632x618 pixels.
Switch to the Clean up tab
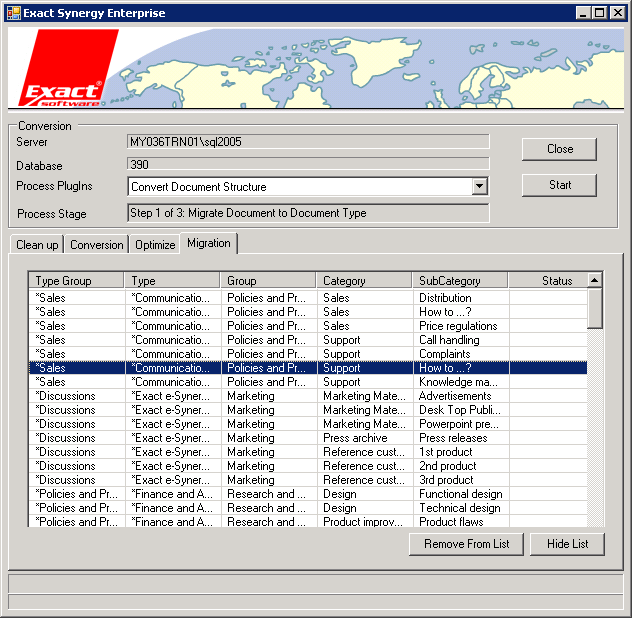coord(37,245)
